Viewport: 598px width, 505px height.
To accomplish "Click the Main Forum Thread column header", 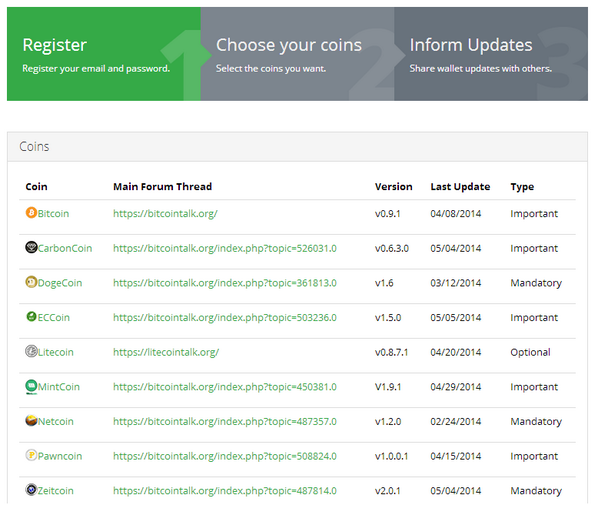I will pyautogui.click(x=162, y=187).
